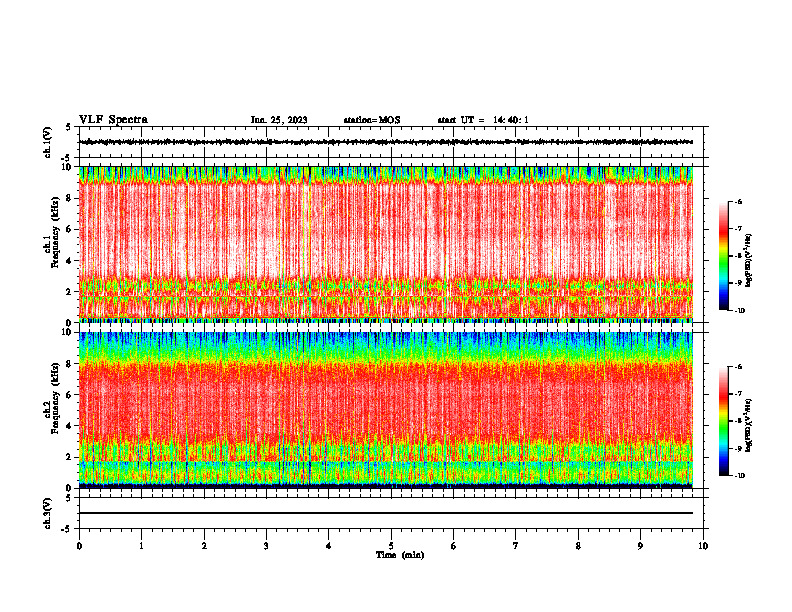The width and height of the screenshot is (792, 612).
Task: Click the "start UT = 14:40: 1" header text
Action: (483, 120)
